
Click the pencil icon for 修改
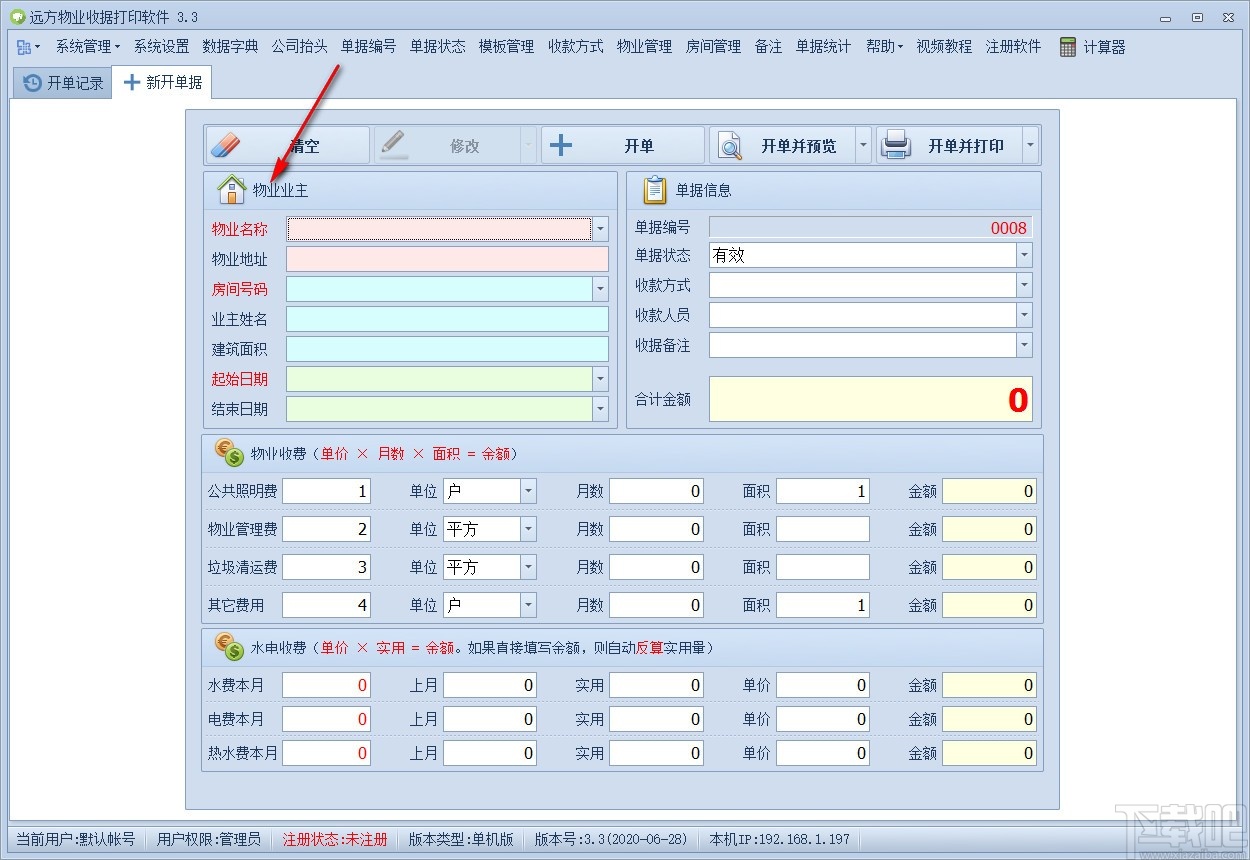point(395,144)
